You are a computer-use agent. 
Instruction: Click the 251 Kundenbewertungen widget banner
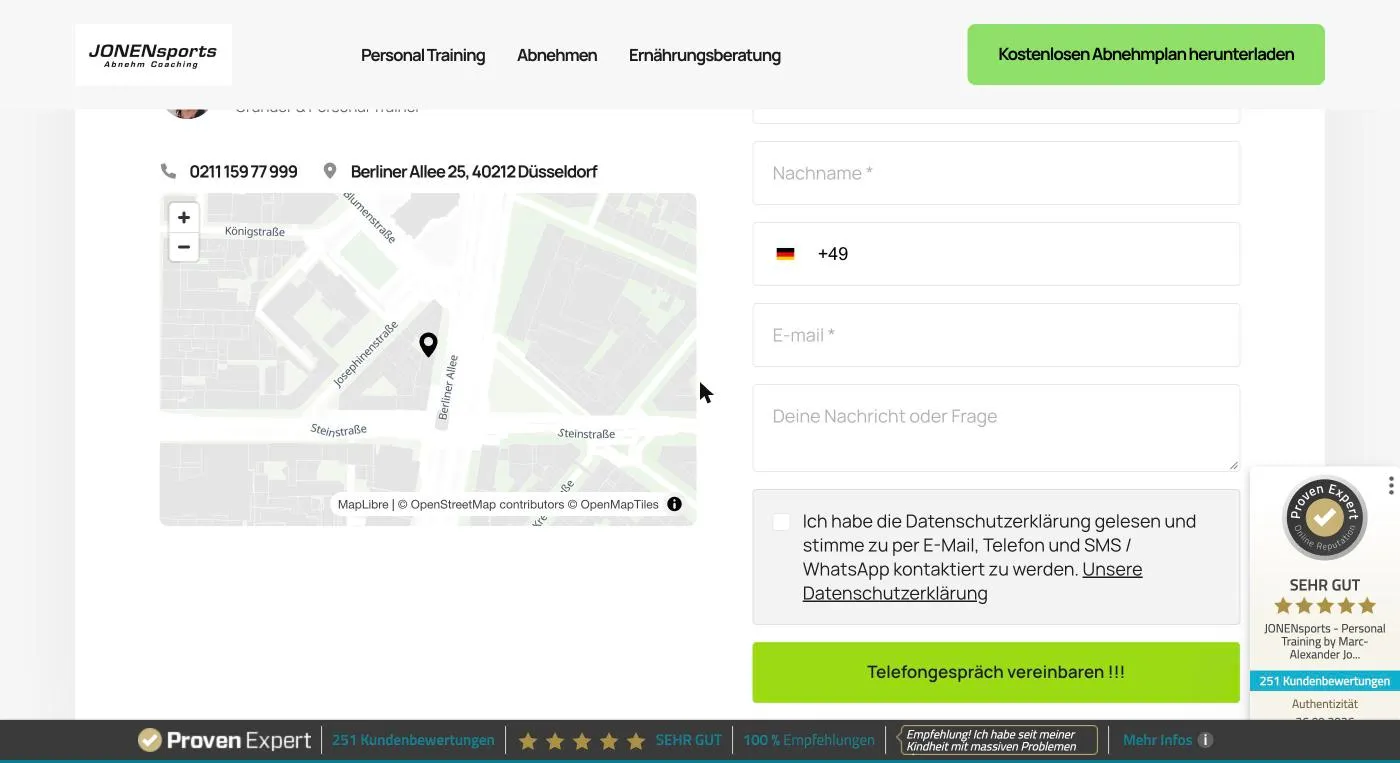click(1325, 681)
